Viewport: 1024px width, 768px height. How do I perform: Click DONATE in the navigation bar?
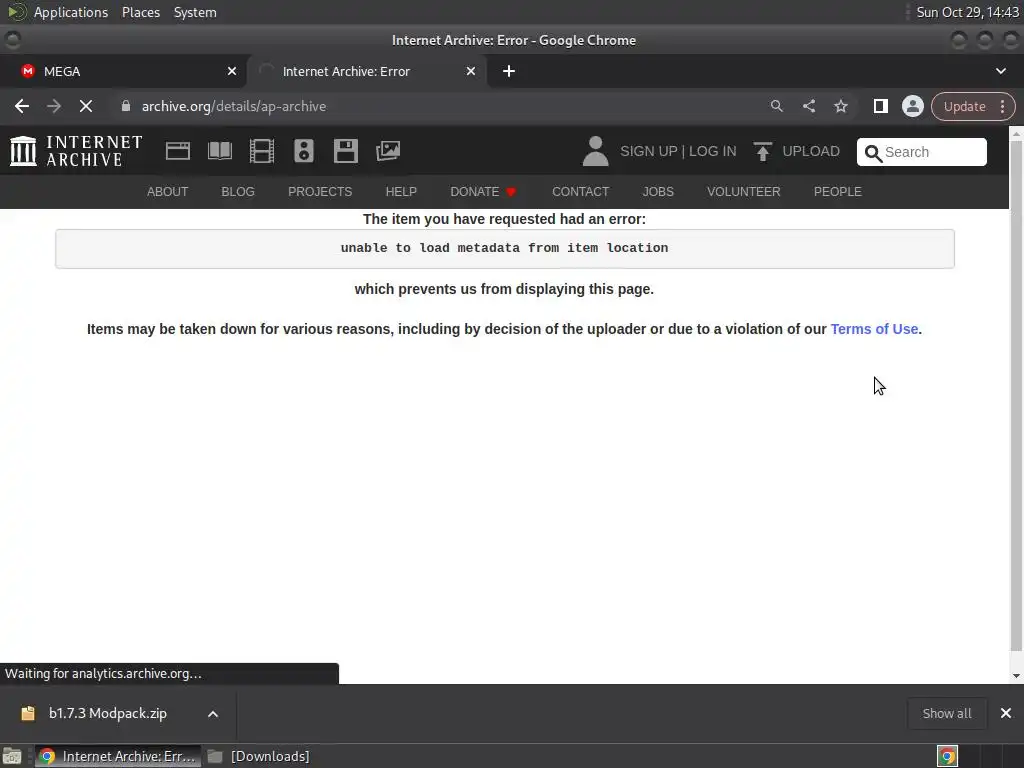tap(483, 192)
